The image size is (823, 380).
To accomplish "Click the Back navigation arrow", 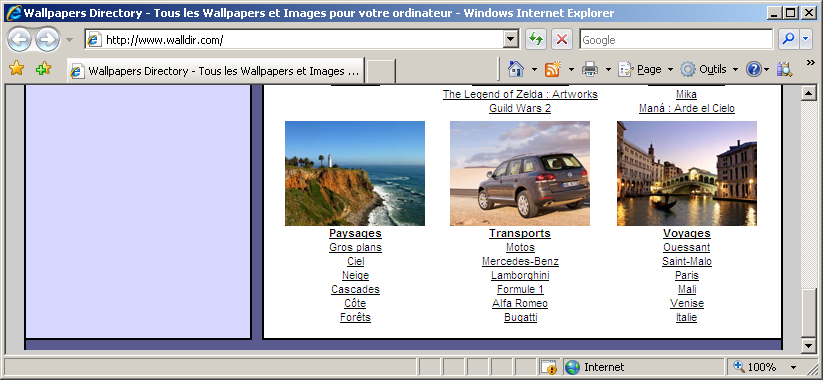I will (x=19, y=39).
